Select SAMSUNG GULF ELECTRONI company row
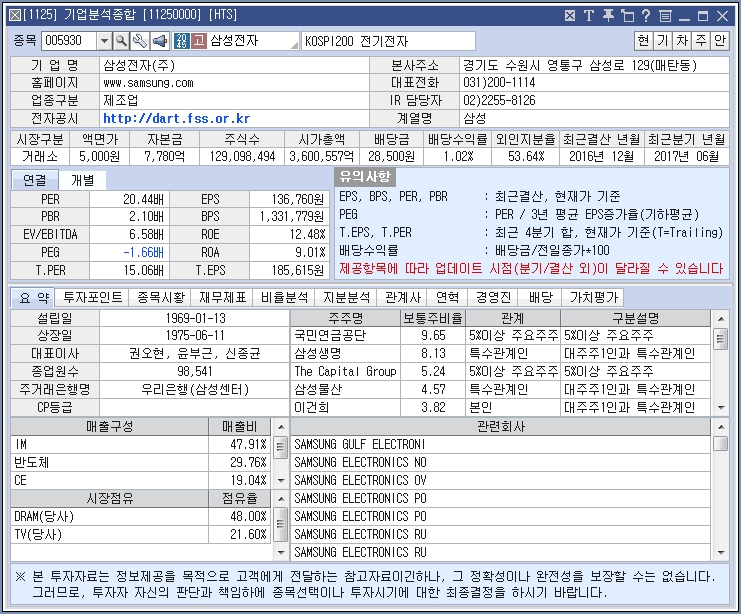This screenshot has height=614, width=741. click(500, 444)
